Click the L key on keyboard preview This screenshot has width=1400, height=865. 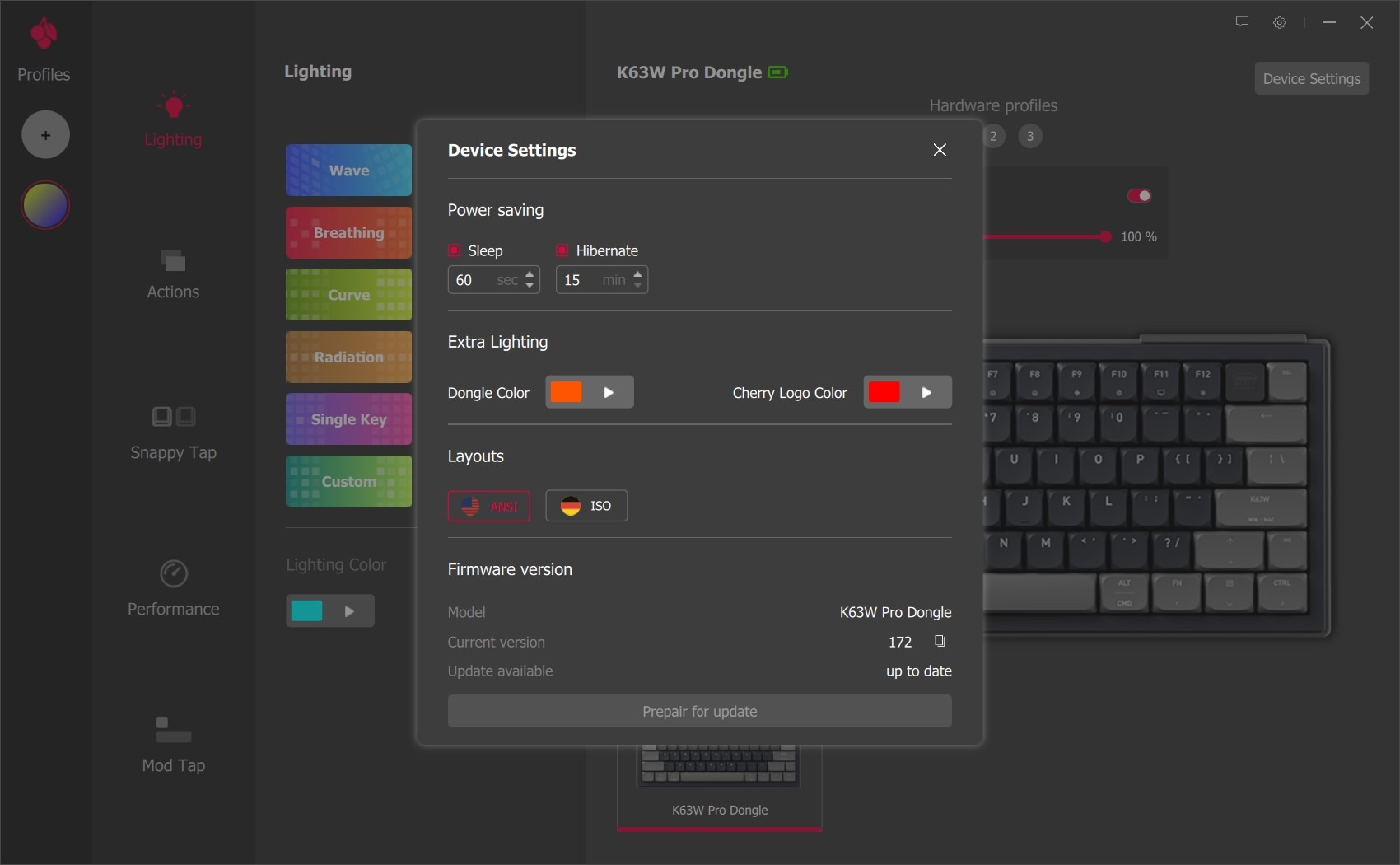(1108, 507)
